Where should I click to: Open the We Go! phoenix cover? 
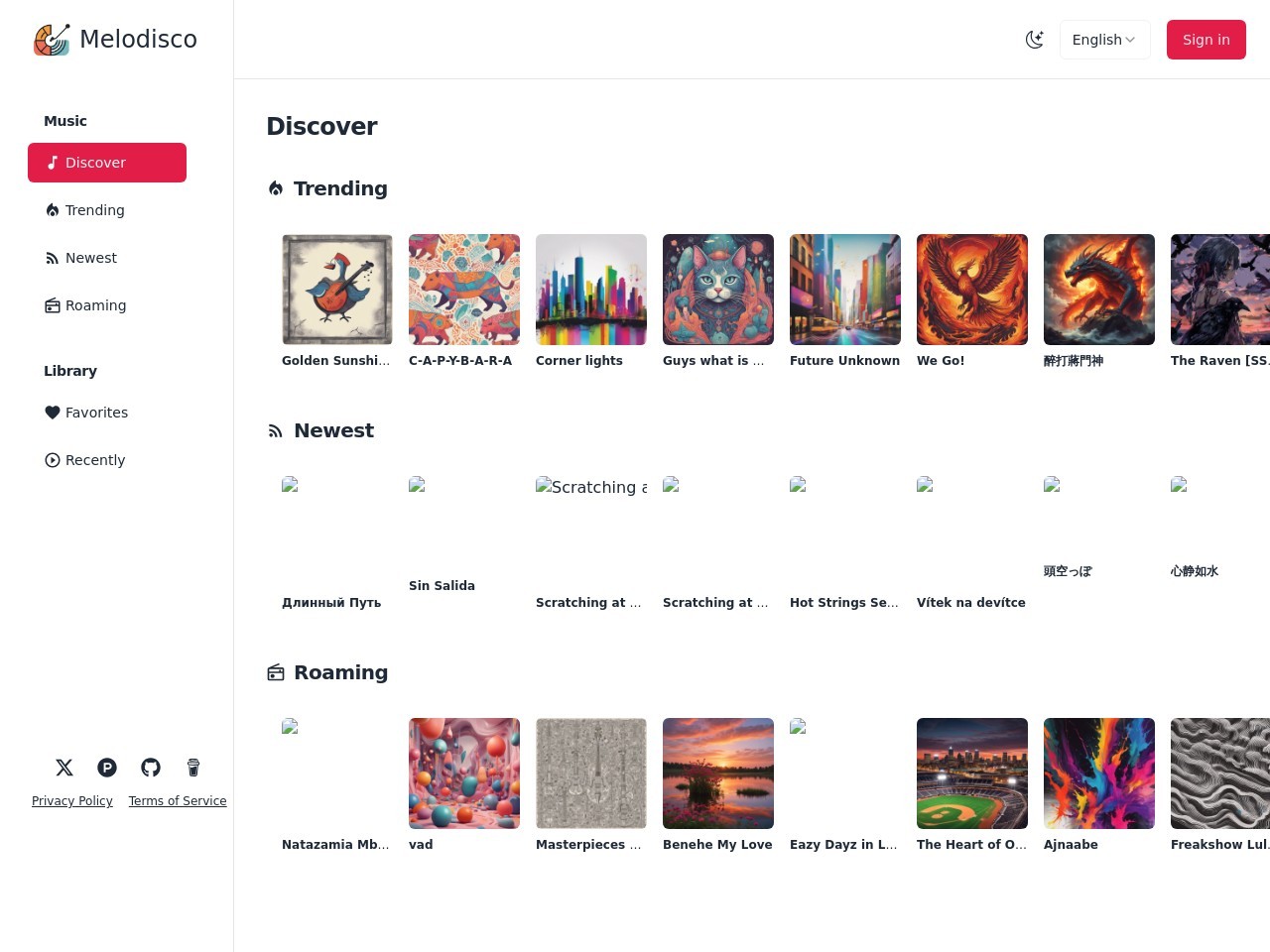[x=972, y=290]
